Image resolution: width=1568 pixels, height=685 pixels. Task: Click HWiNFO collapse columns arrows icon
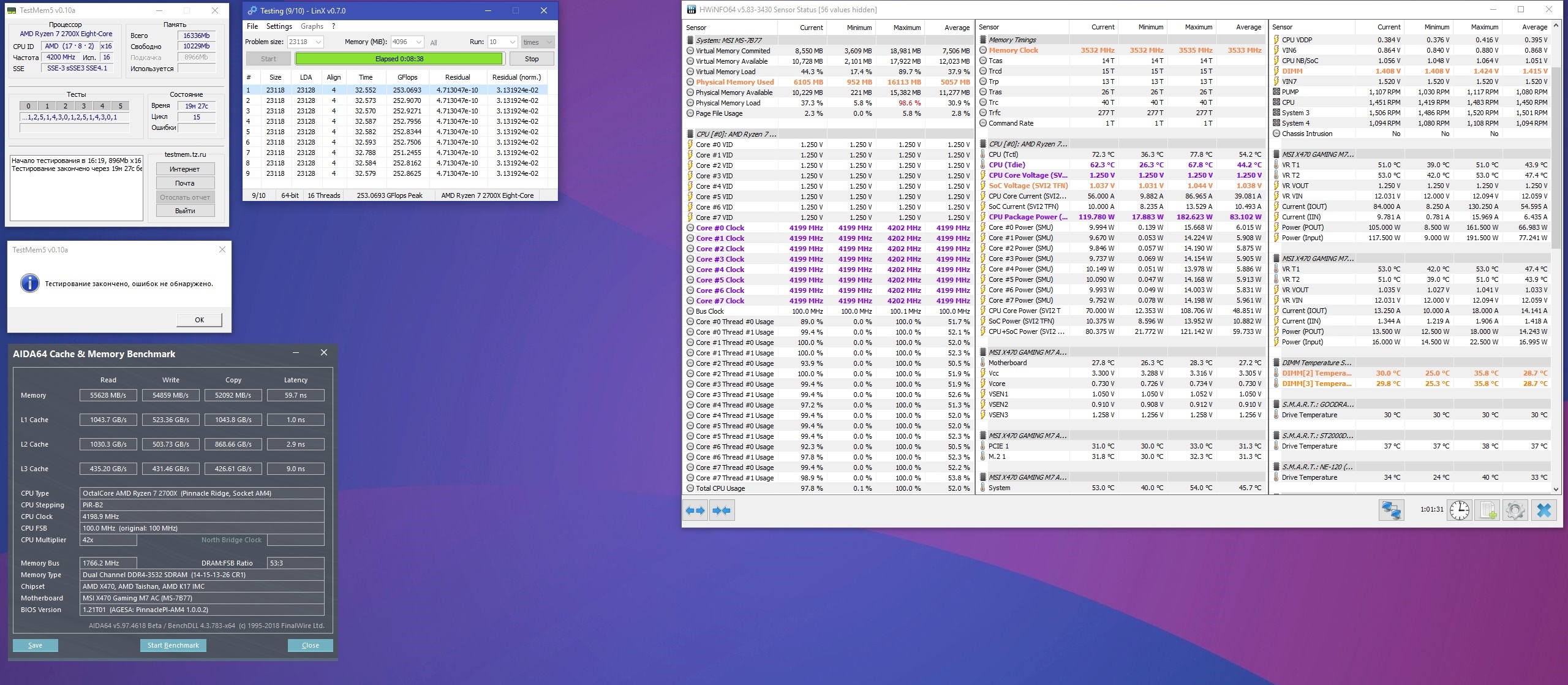pyautogui.click(x=722, y=510)
